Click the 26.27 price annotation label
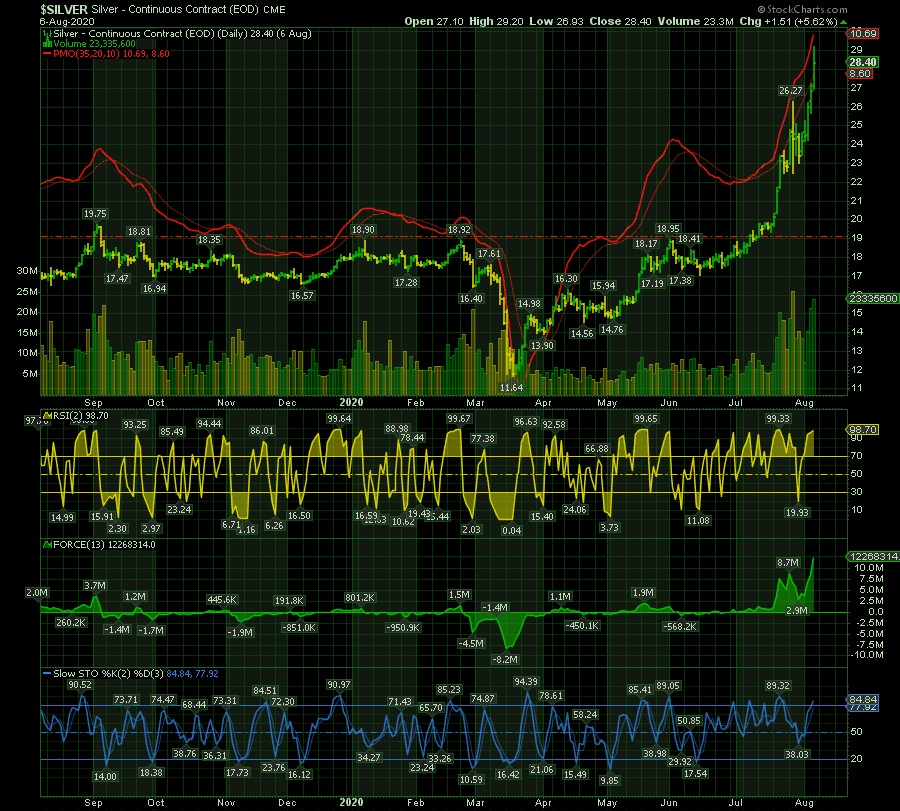The image size is (900, 811). [791, 90]
